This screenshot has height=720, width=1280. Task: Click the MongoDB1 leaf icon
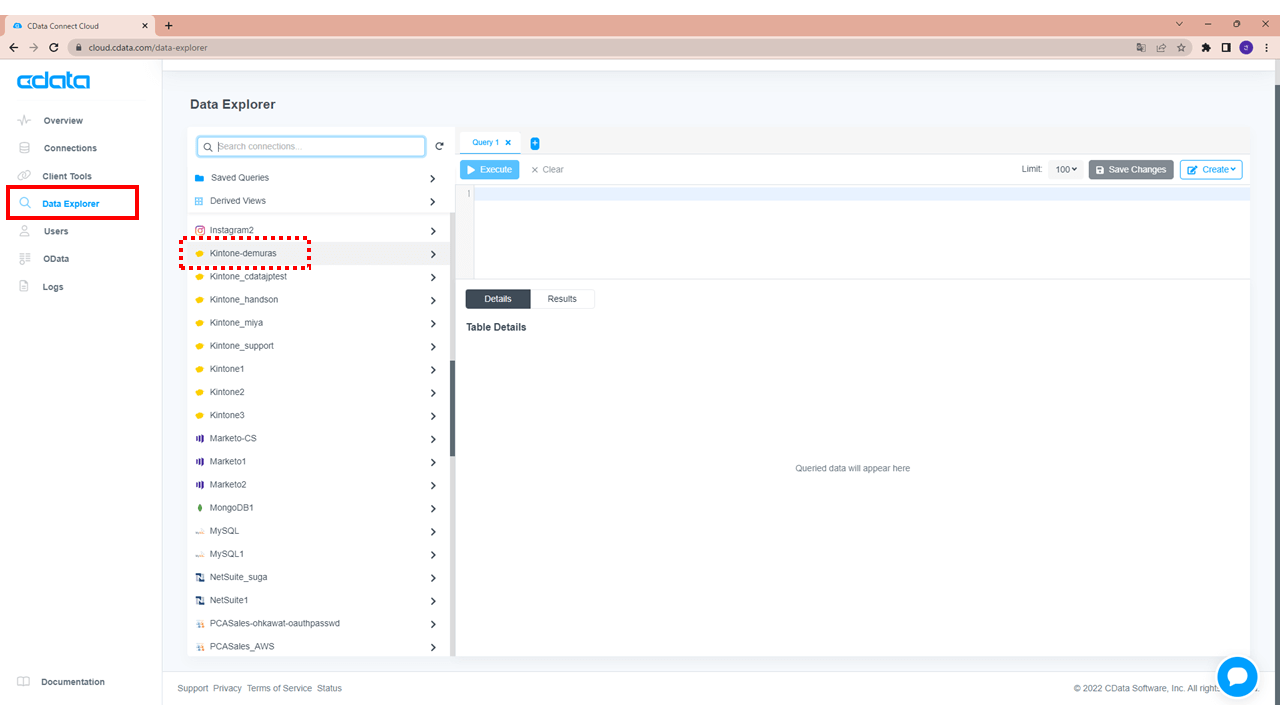click(x=200, y=508)
